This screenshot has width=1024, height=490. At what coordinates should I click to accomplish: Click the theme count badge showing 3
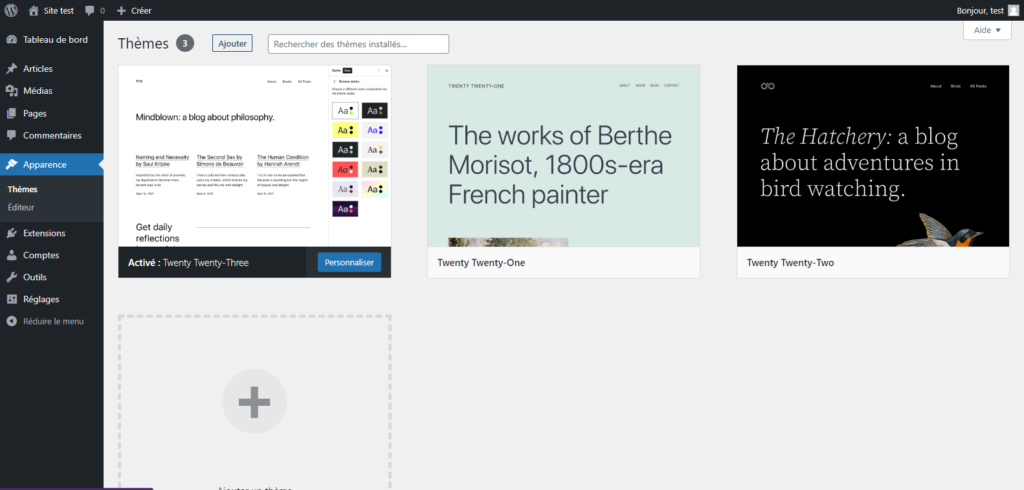coord(185,44)
